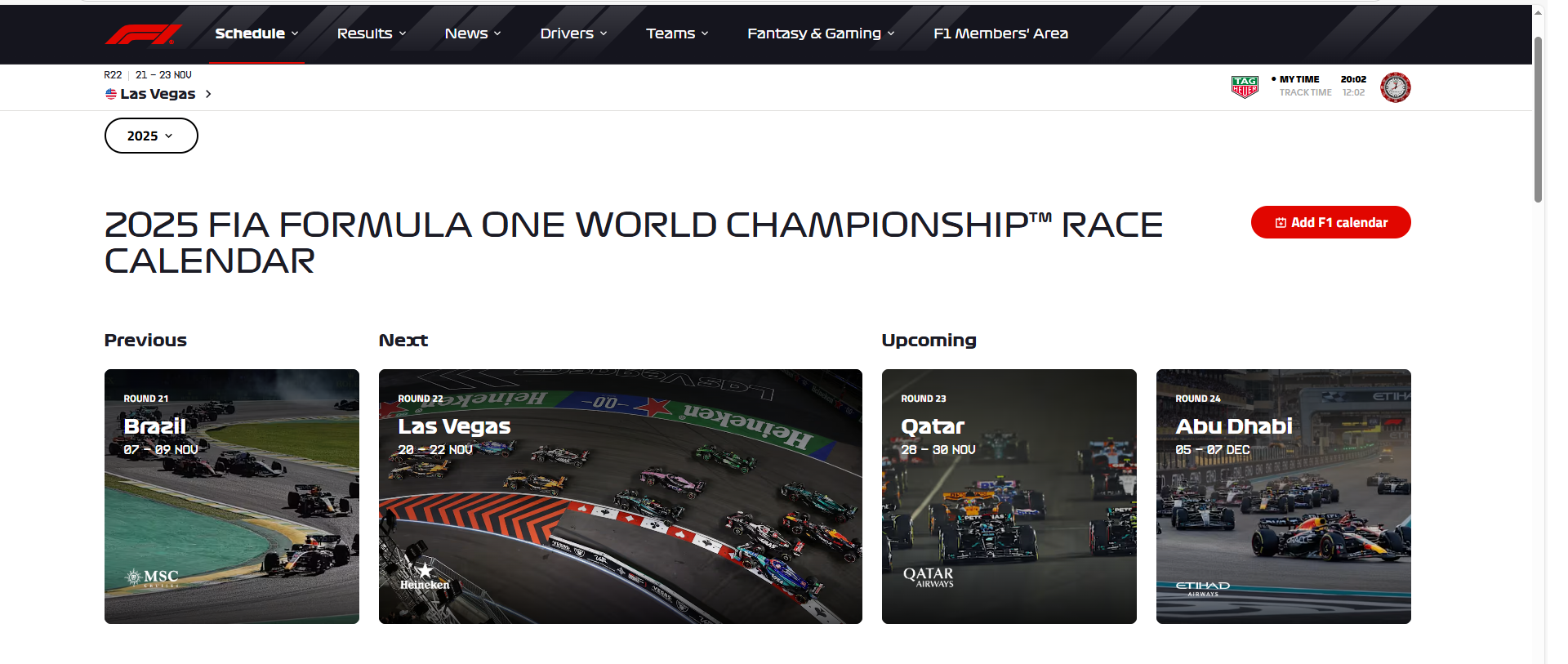Click the MSC Cruises logo on Brazil card
The height and width of the screenshot is (664, 1568).
(x=153, y=577)
